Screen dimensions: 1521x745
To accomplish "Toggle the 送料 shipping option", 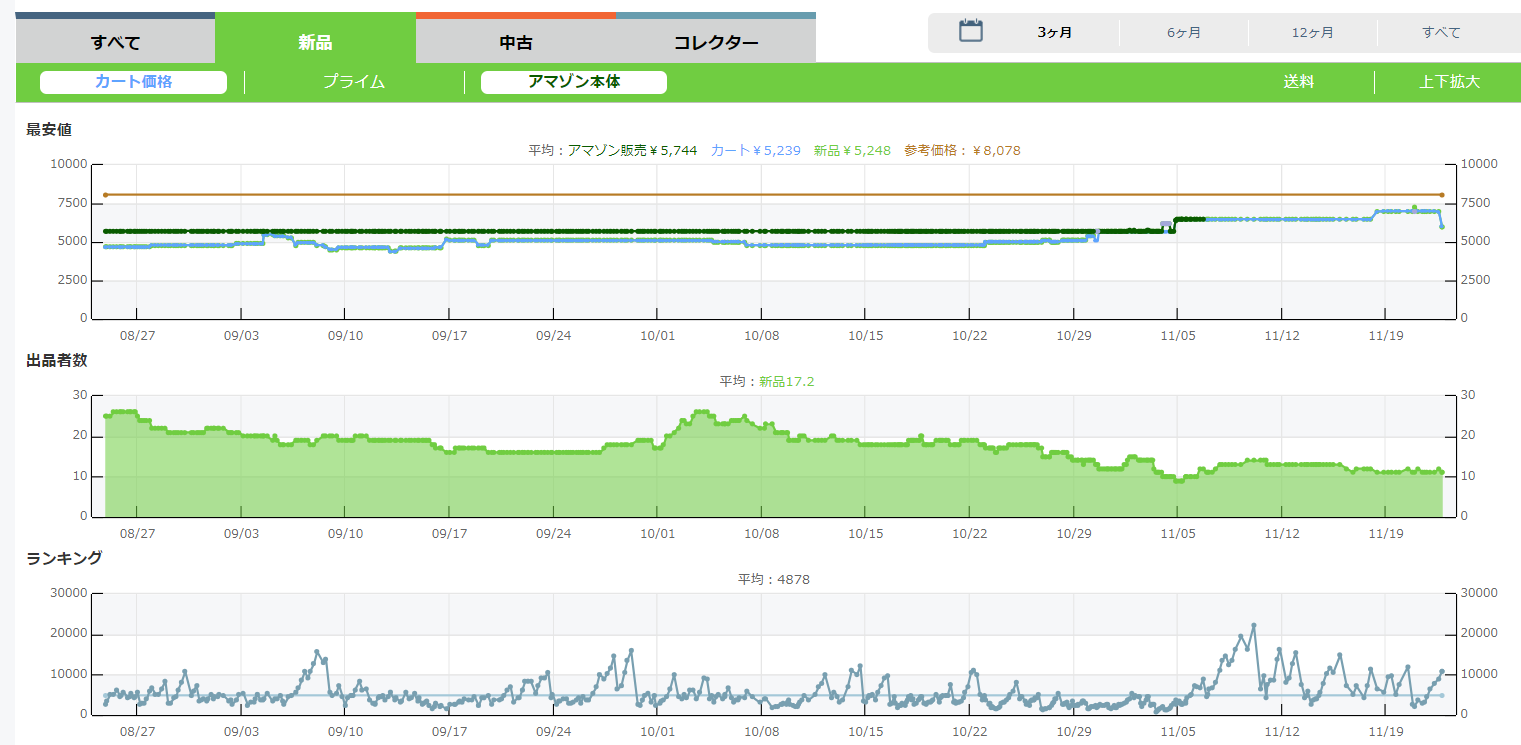I will [x=1298, y=82].
